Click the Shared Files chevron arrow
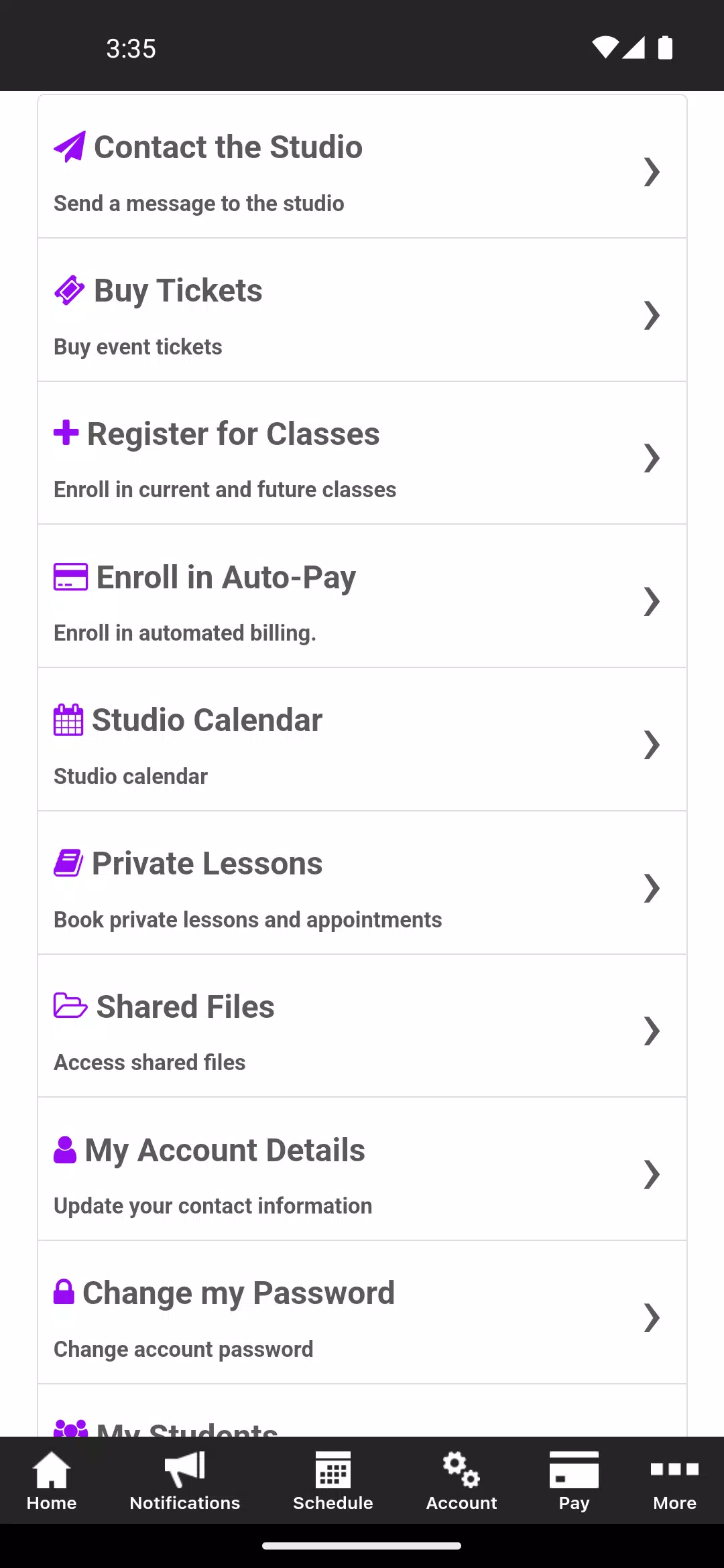The height and width of the screenshot is (1568, 724). 652,1031
